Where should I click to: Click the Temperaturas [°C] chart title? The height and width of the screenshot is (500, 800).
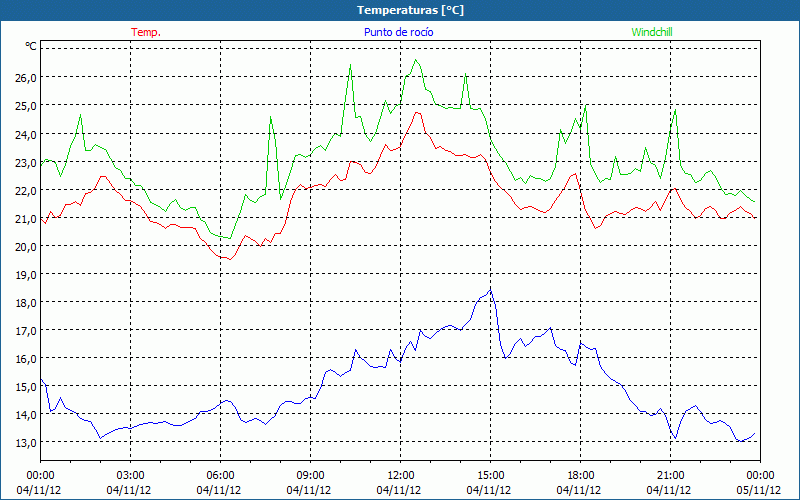(x=400, y=10)
